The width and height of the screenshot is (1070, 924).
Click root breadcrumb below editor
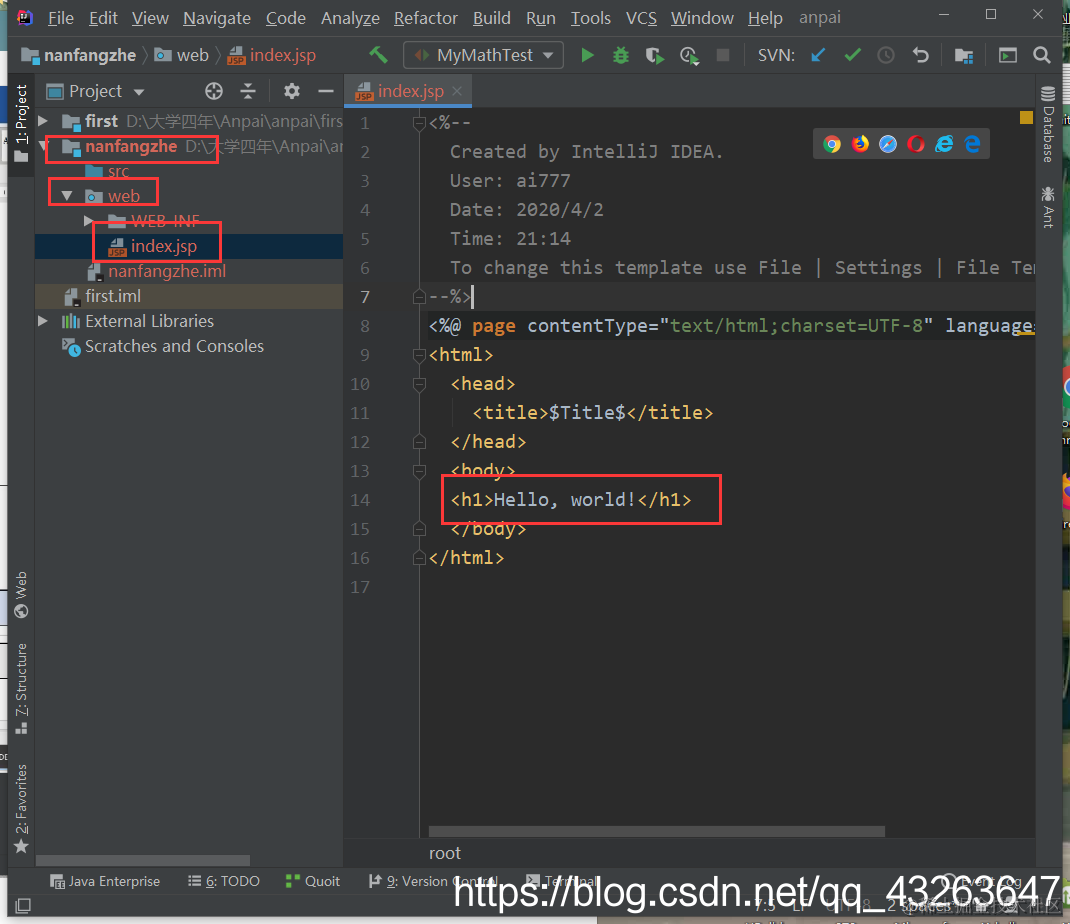tap(445, 853)
